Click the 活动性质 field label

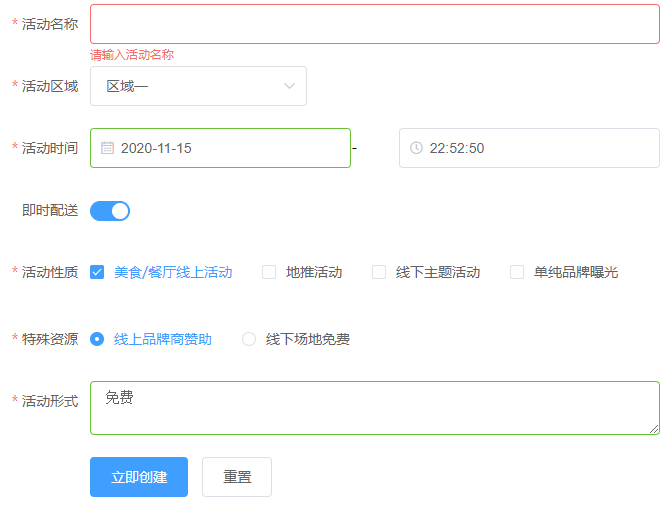click(x=50, y=272)
